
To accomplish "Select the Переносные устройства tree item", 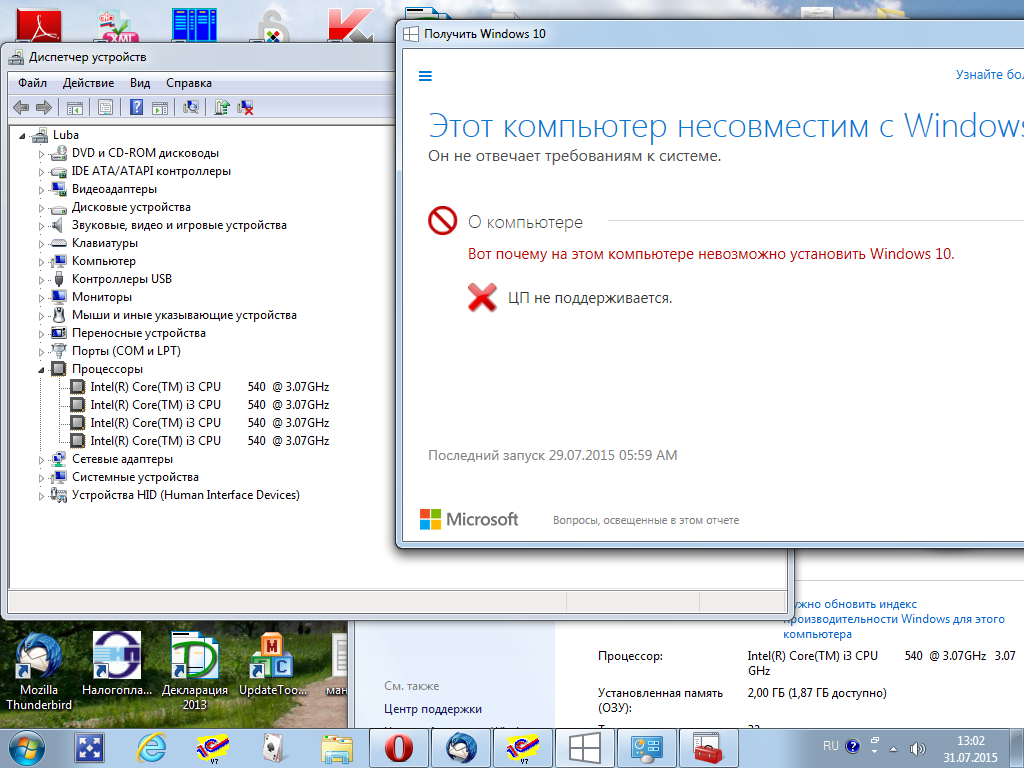I will (138, 333).
